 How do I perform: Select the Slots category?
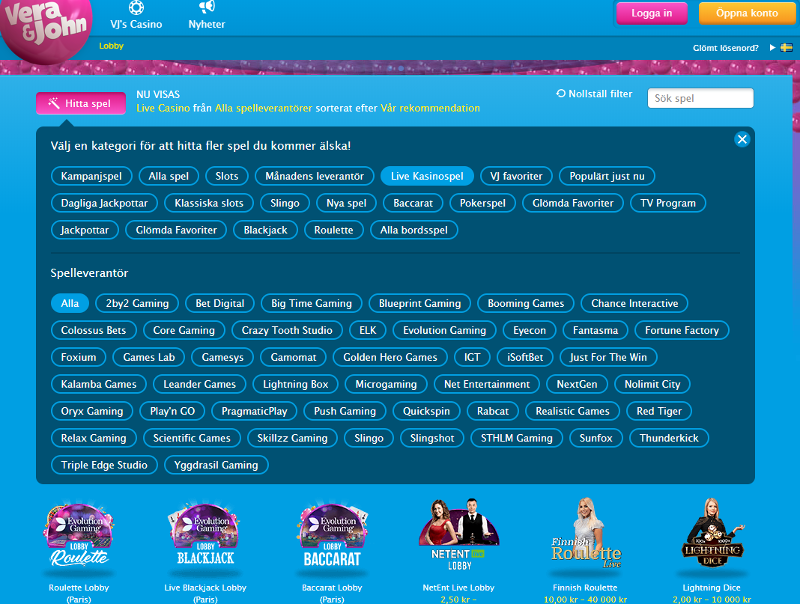coord(227,176)
